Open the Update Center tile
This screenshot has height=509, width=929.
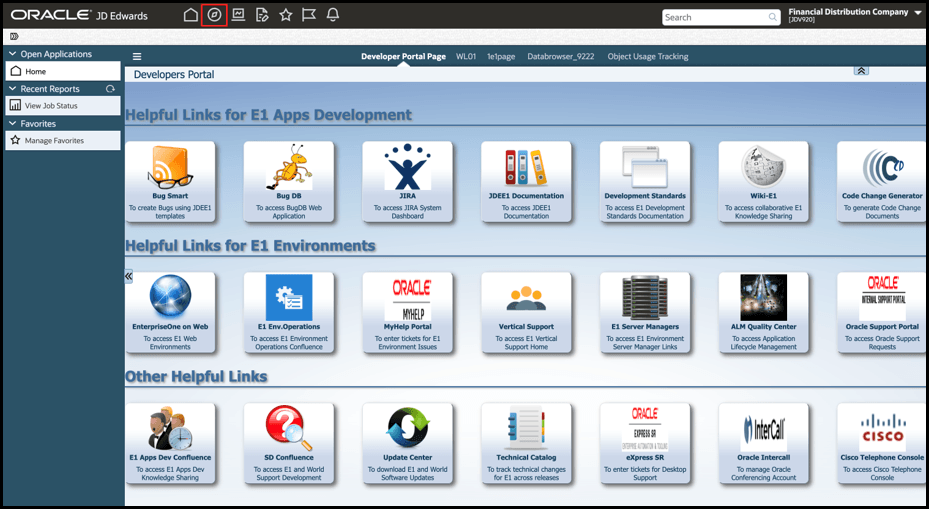point(408,444)
